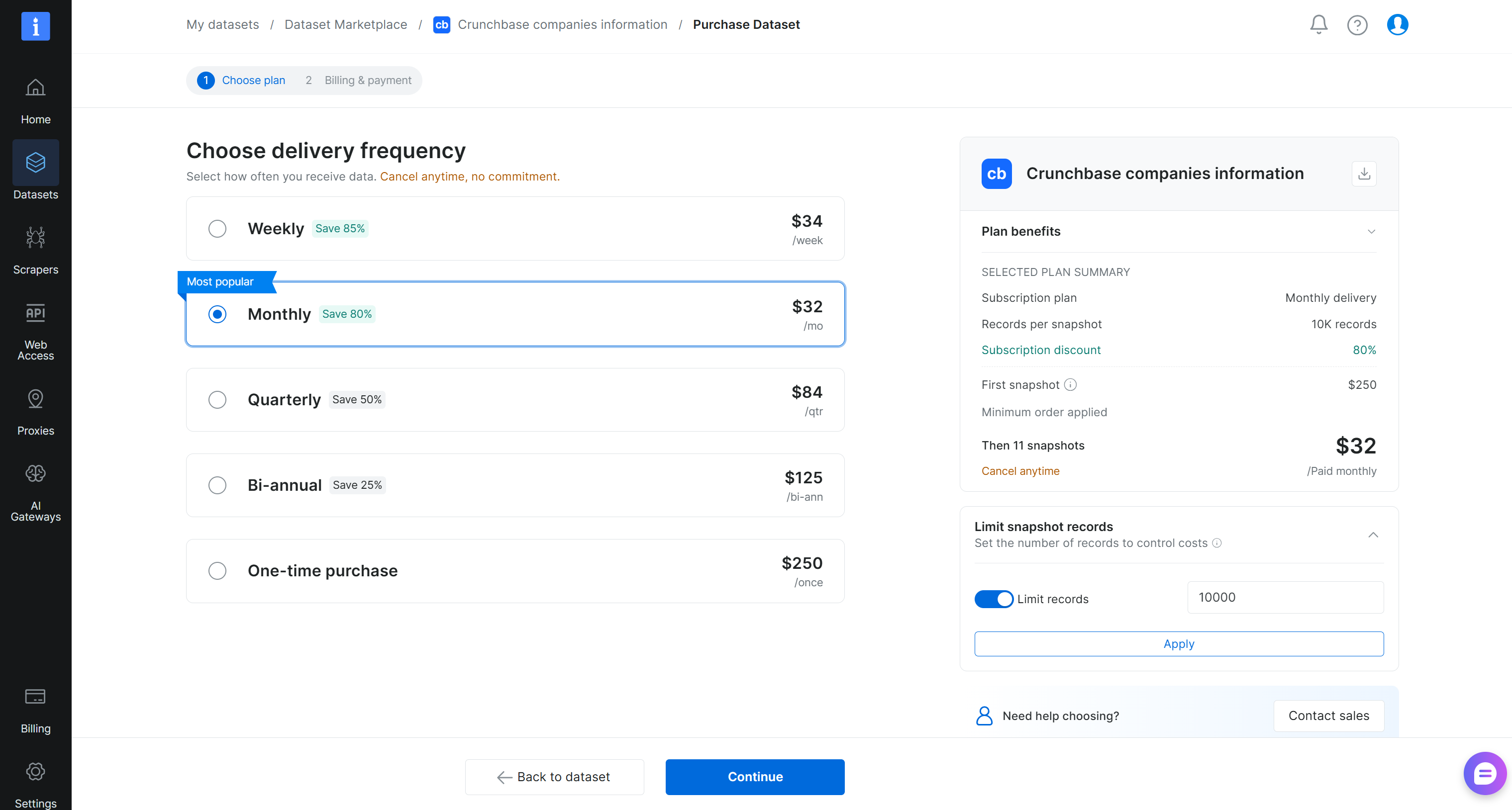Click the Crunchbase cb icon in breadcrumb
Viewport: 1512px width, 810px height.
441,25
